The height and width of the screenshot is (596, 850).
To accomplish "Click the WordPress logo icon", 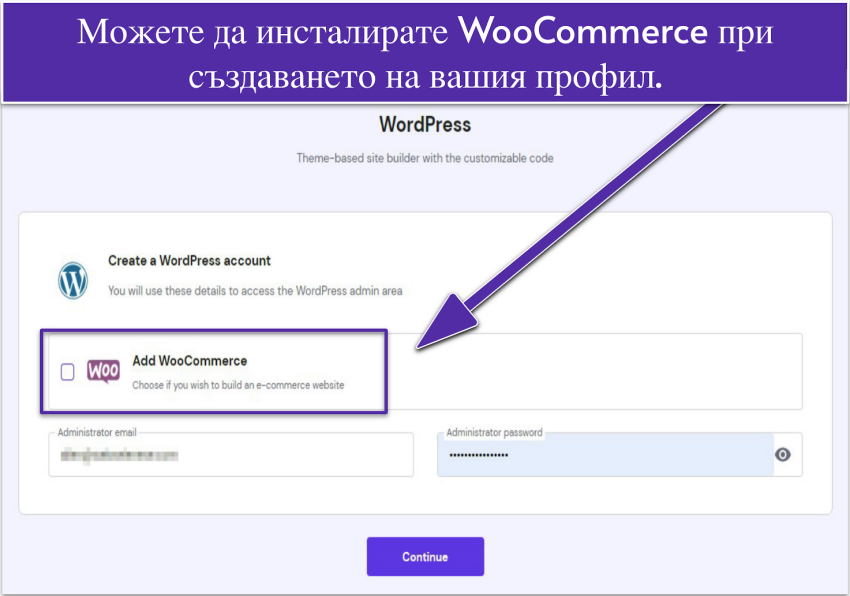I will click(x=73, y=280).
